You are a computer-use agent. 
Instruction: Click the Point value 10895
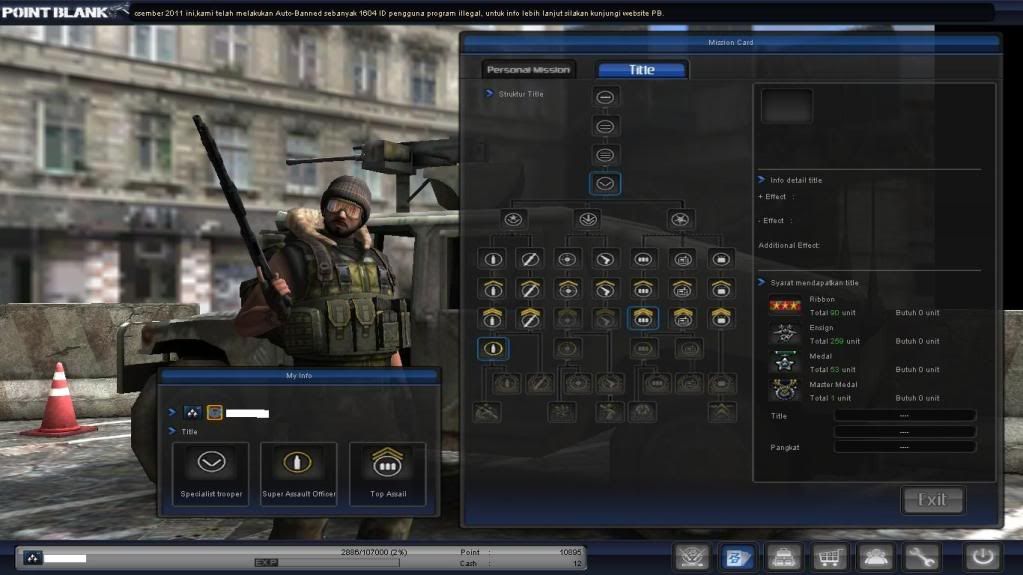[570, 552]
